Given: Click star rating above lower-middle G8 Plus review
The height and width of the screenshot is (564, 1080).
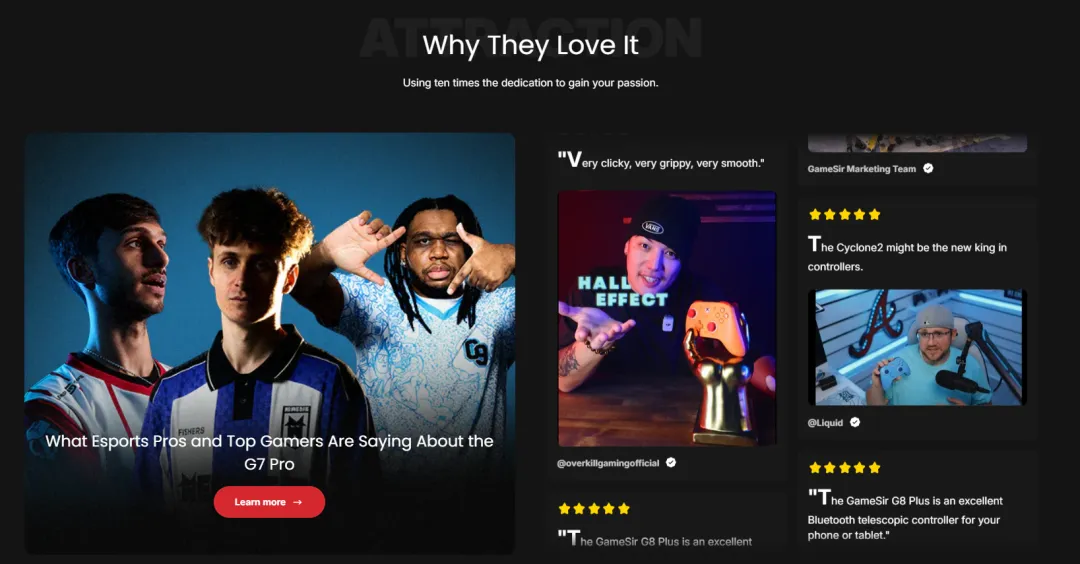Looking at the screenshot, I should click(594, 509).
